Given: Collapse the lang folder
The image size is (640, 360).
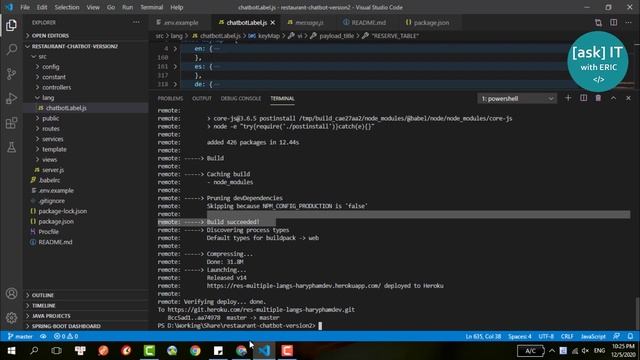Looking at the screenshot, I should (x=48, y=98).
